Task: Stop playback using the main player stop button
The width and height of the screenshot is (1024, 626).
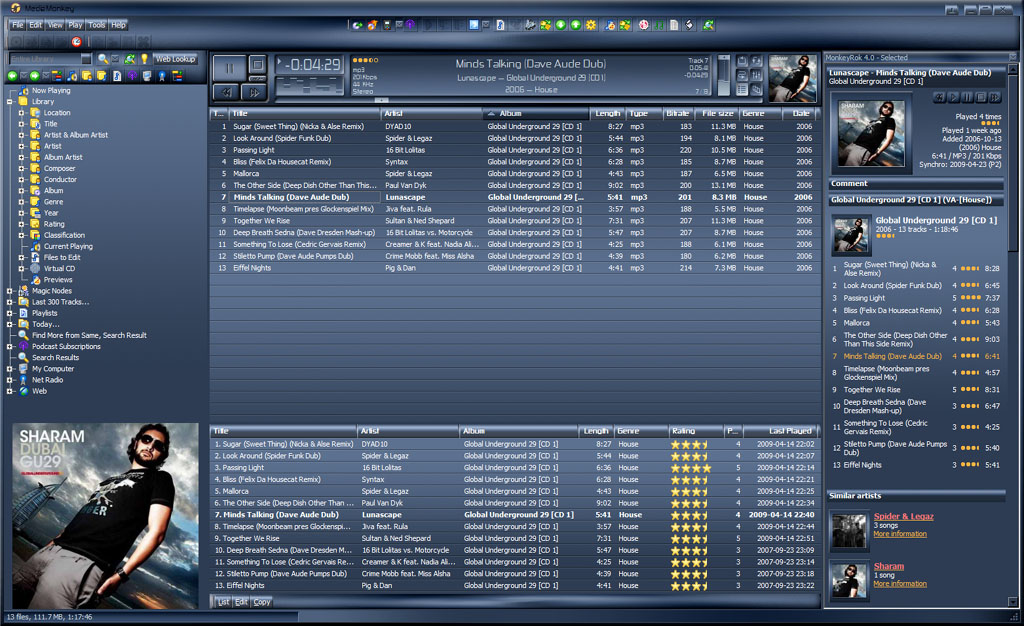Action: [257, 65]
